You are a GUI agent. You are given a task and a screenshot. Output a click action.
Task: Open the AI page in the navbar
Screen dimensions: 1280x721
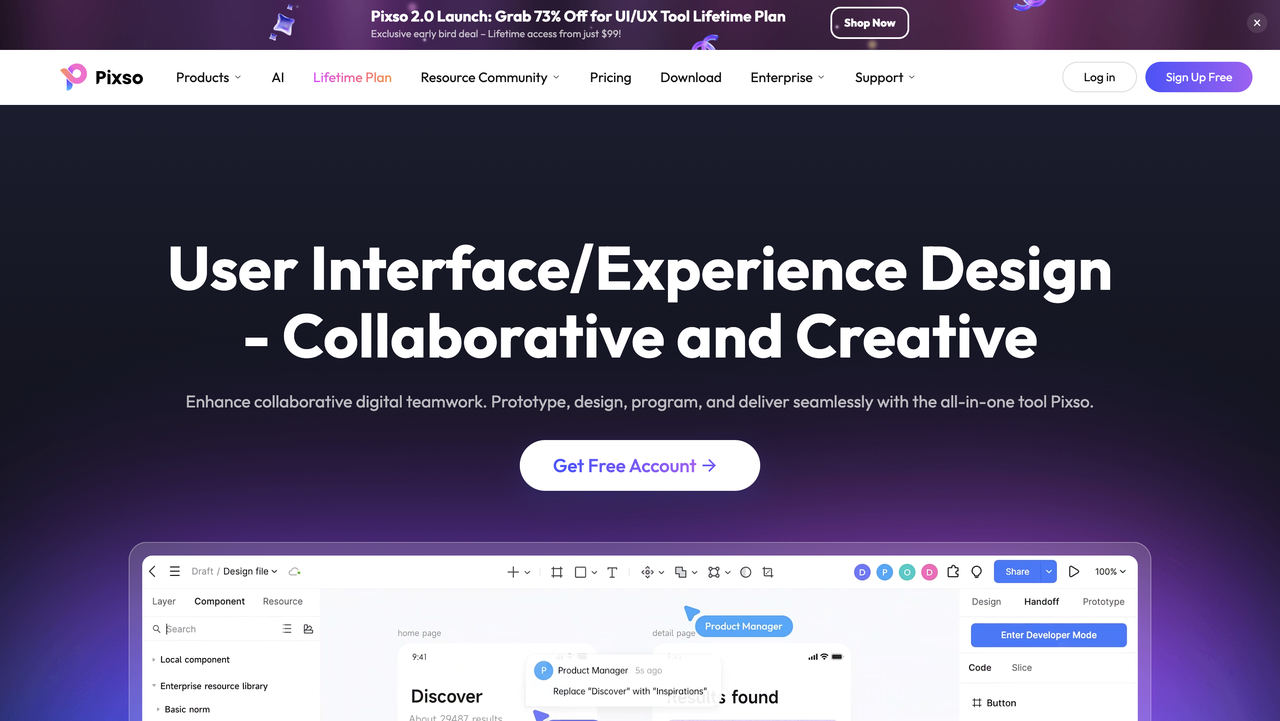click(278, 77)
